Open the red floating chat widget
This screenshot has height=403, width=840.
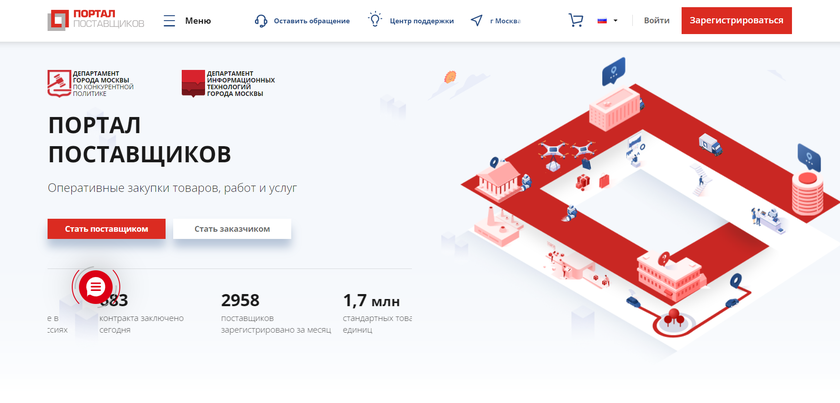click(x=95, y=287)
